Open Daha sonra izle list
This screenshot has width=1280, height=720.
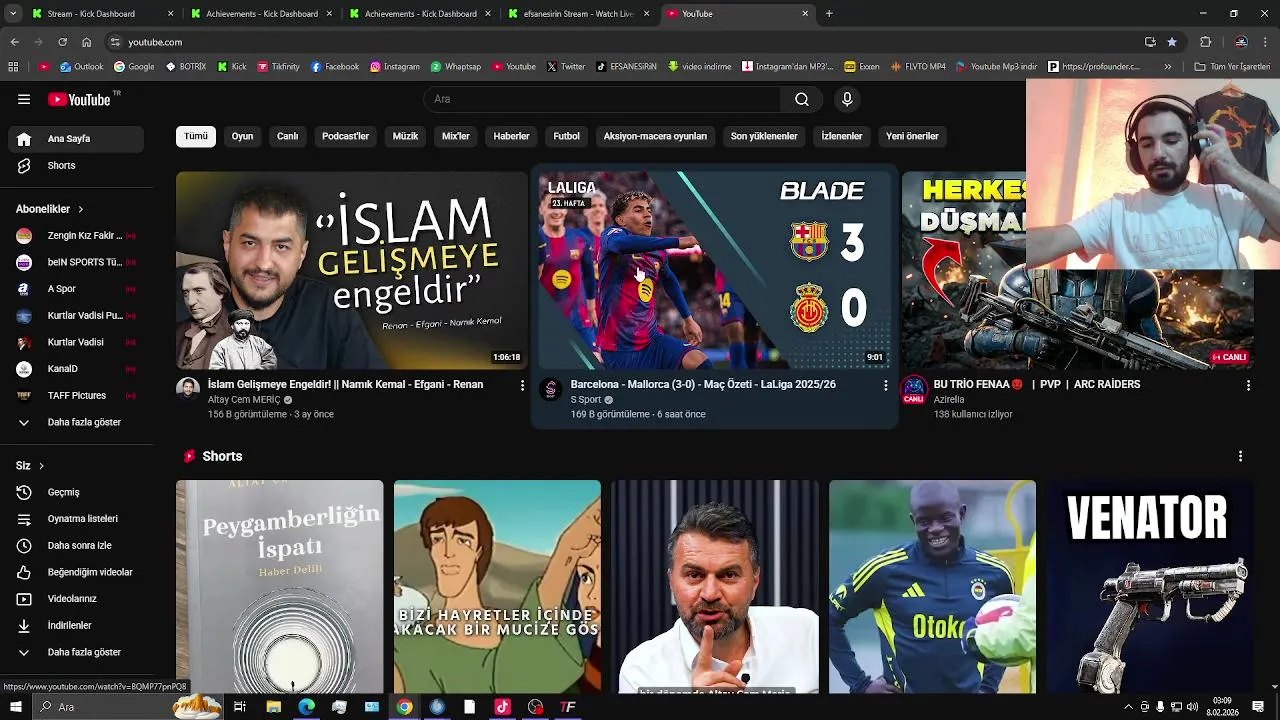click(x=76, y=545)
